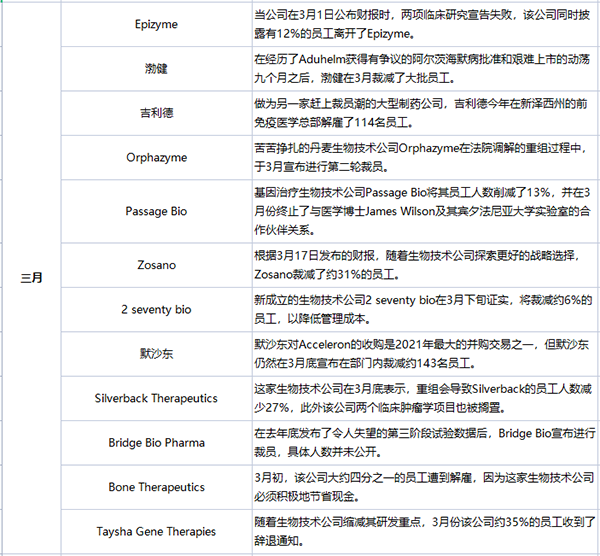The width and height of the screenshot is (600, 556).
Task: Select the description mentioning James Wilson
Action: (426, 211)
